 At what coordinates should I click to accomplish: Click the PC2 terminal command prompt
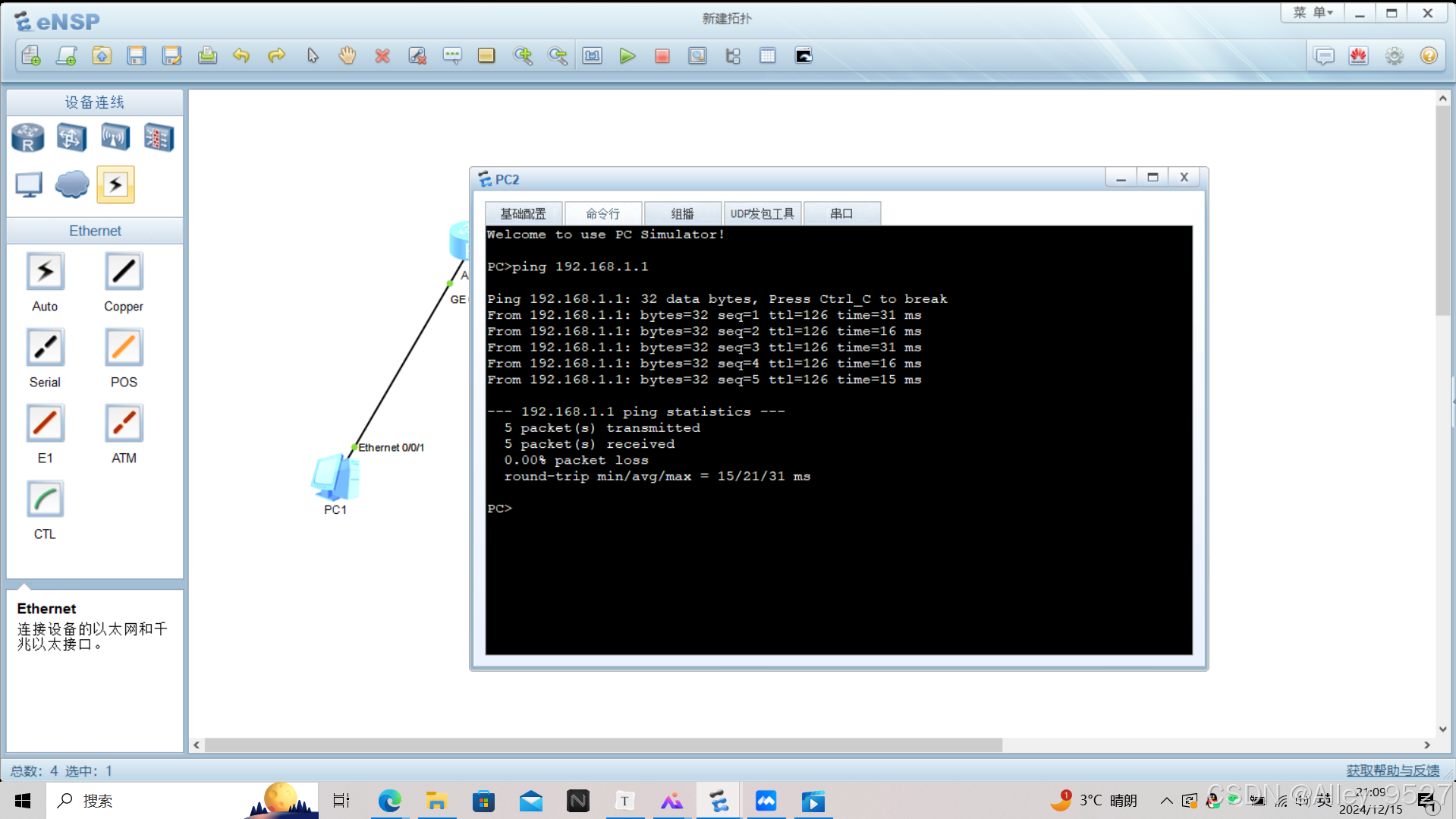tap(501, 509)
